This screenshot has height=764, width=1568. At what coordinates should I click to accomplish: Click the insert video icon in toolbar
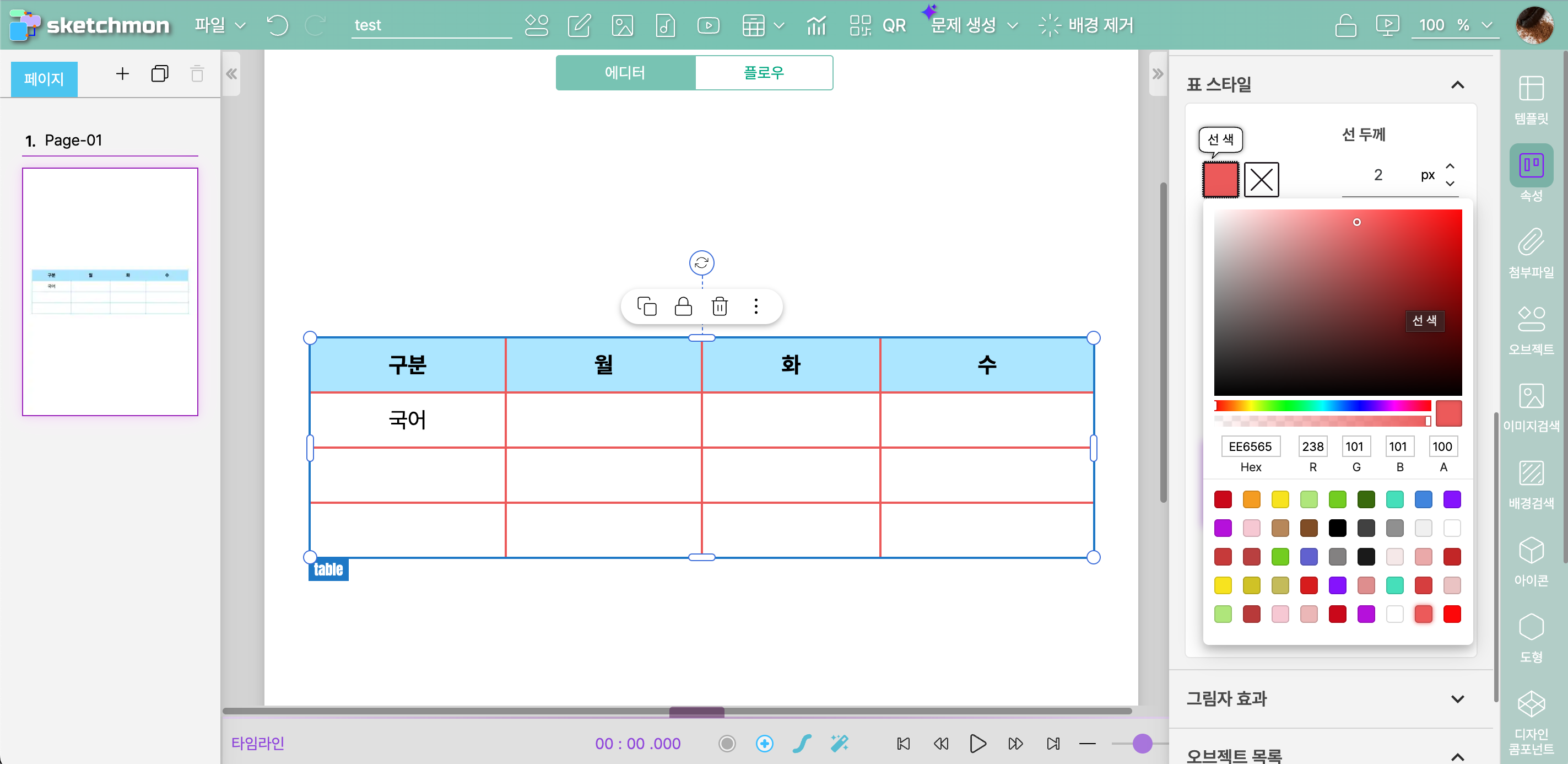tap(708, 25)
